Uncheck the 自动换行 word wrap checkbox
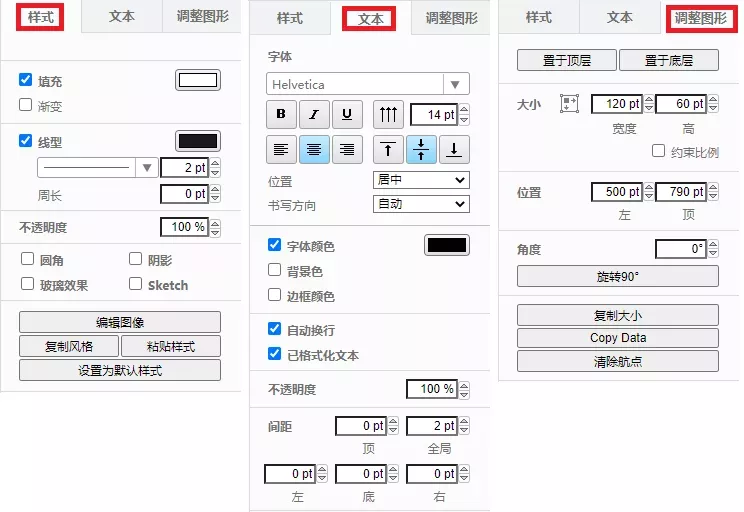 274,328
